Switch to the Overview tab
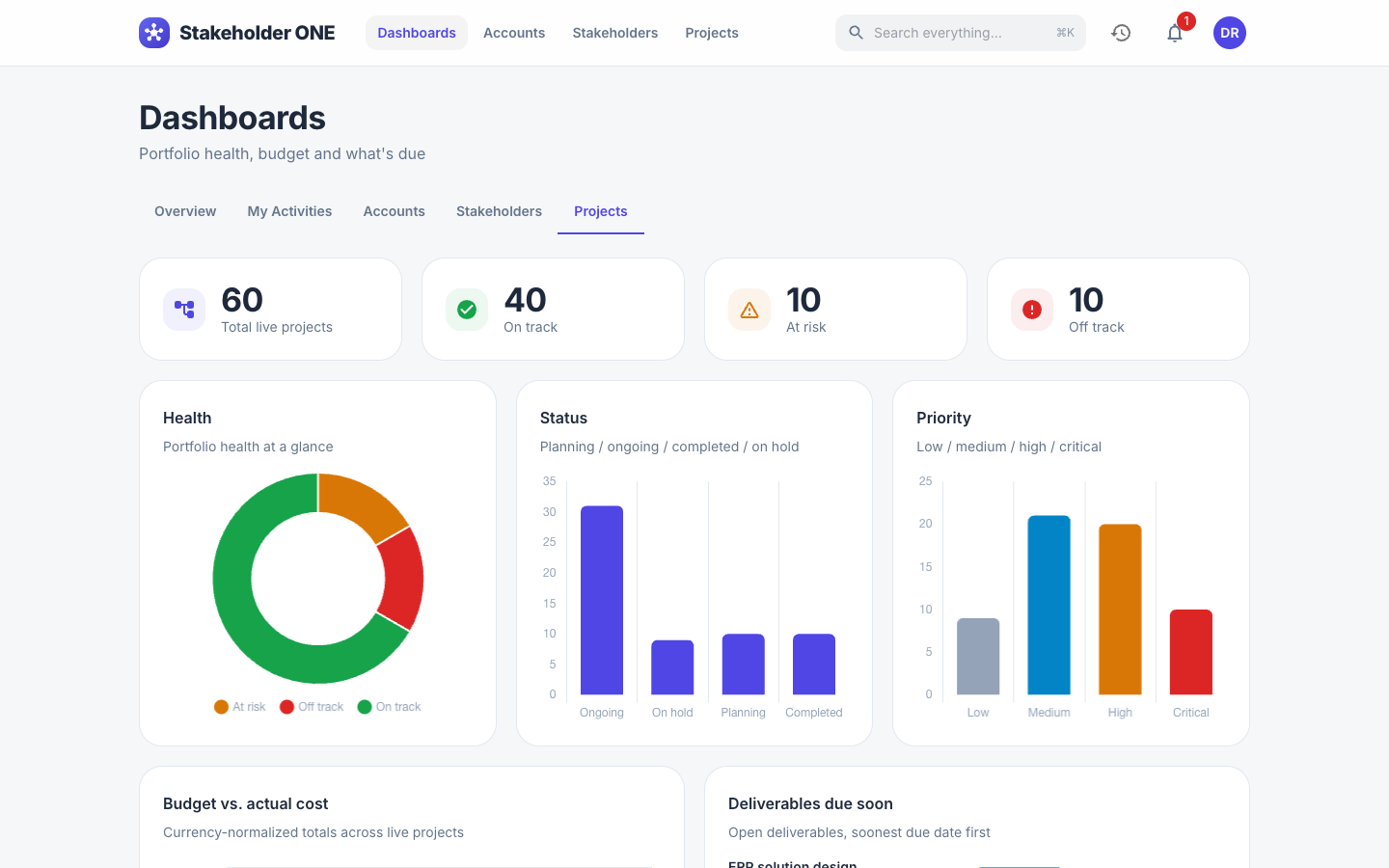 coord(185,211)
